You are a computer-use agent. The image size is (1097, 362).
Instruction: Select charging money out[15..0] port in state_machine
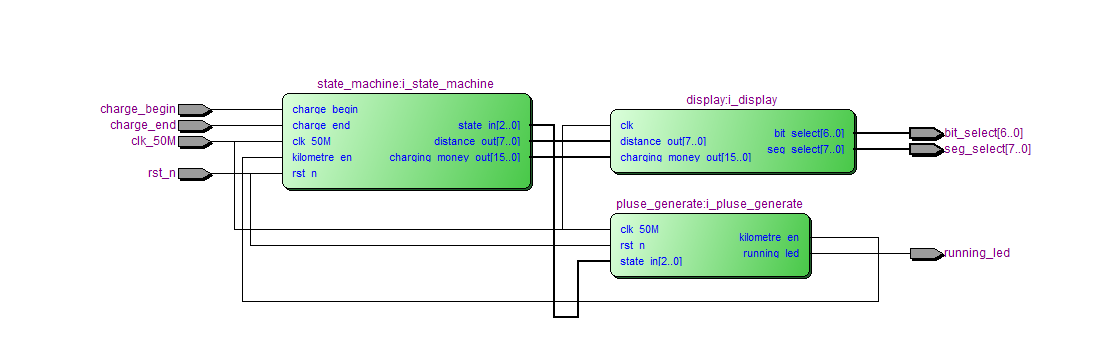[455, 158]
